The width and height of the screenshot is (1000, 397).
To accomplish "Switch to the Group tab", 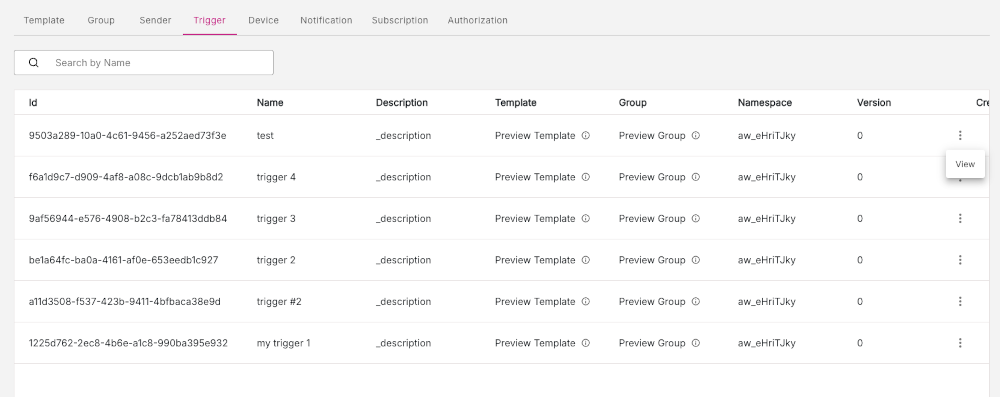I will click(101, 20).
